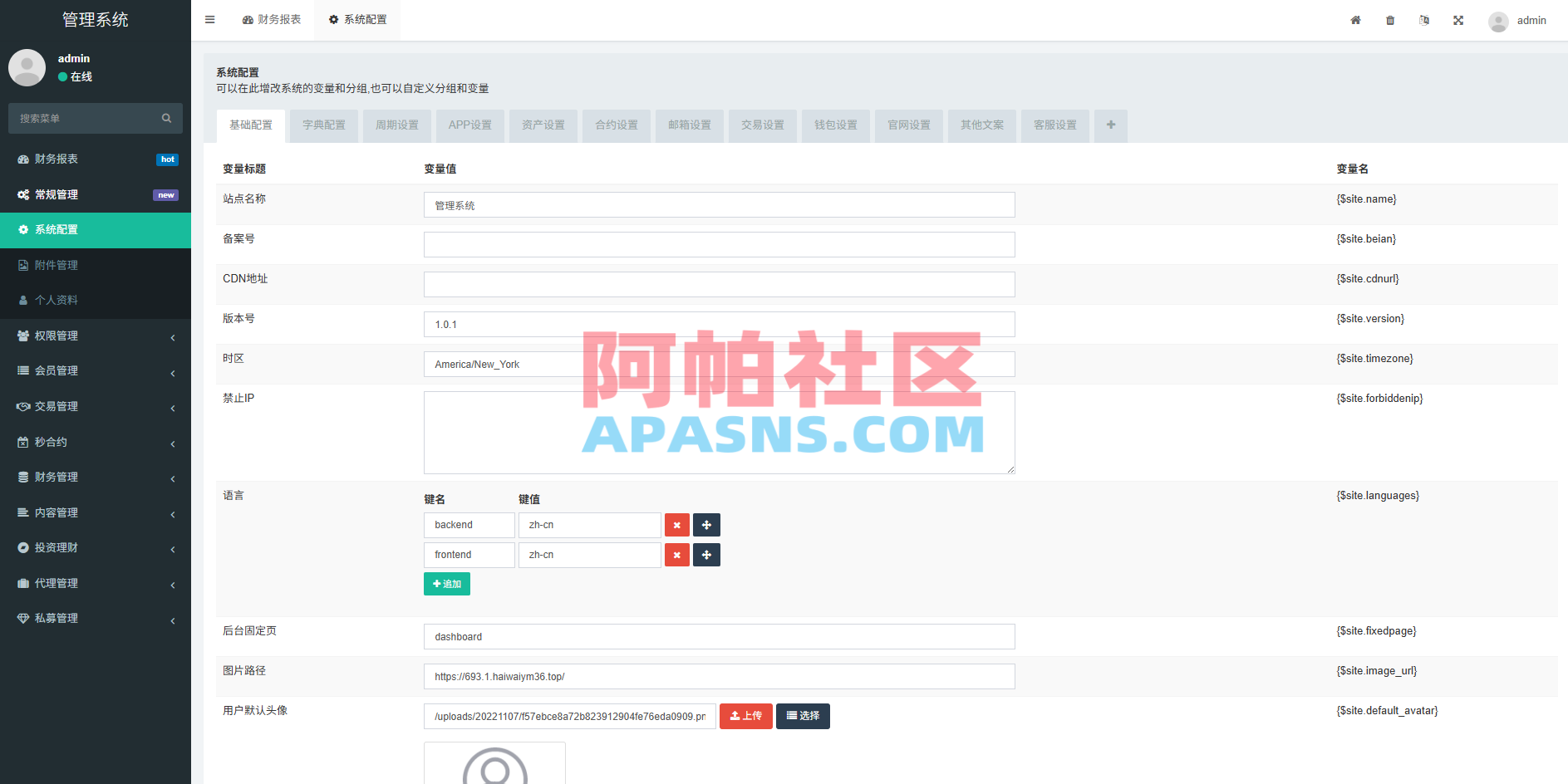Screen dimensions: 1568x784
Task: Click the 站点名称 input field
Action: click(720, 205)
